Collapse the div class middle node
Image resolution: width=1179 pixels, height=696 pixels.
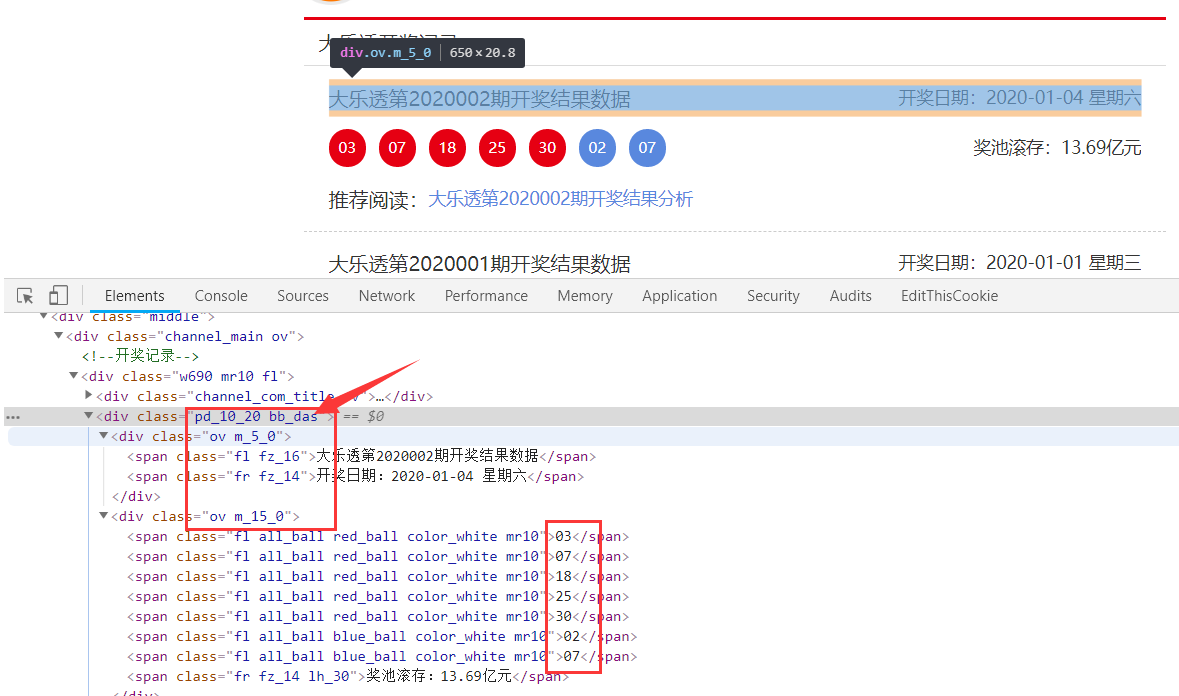click(44, 316)
